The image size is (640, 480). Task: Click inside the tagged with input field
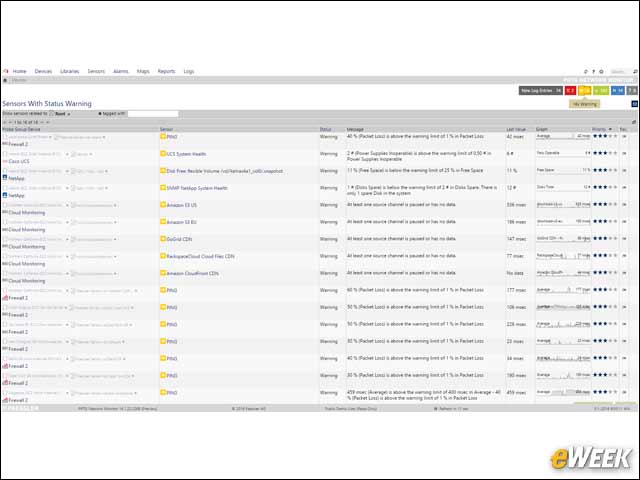(153, 114)
